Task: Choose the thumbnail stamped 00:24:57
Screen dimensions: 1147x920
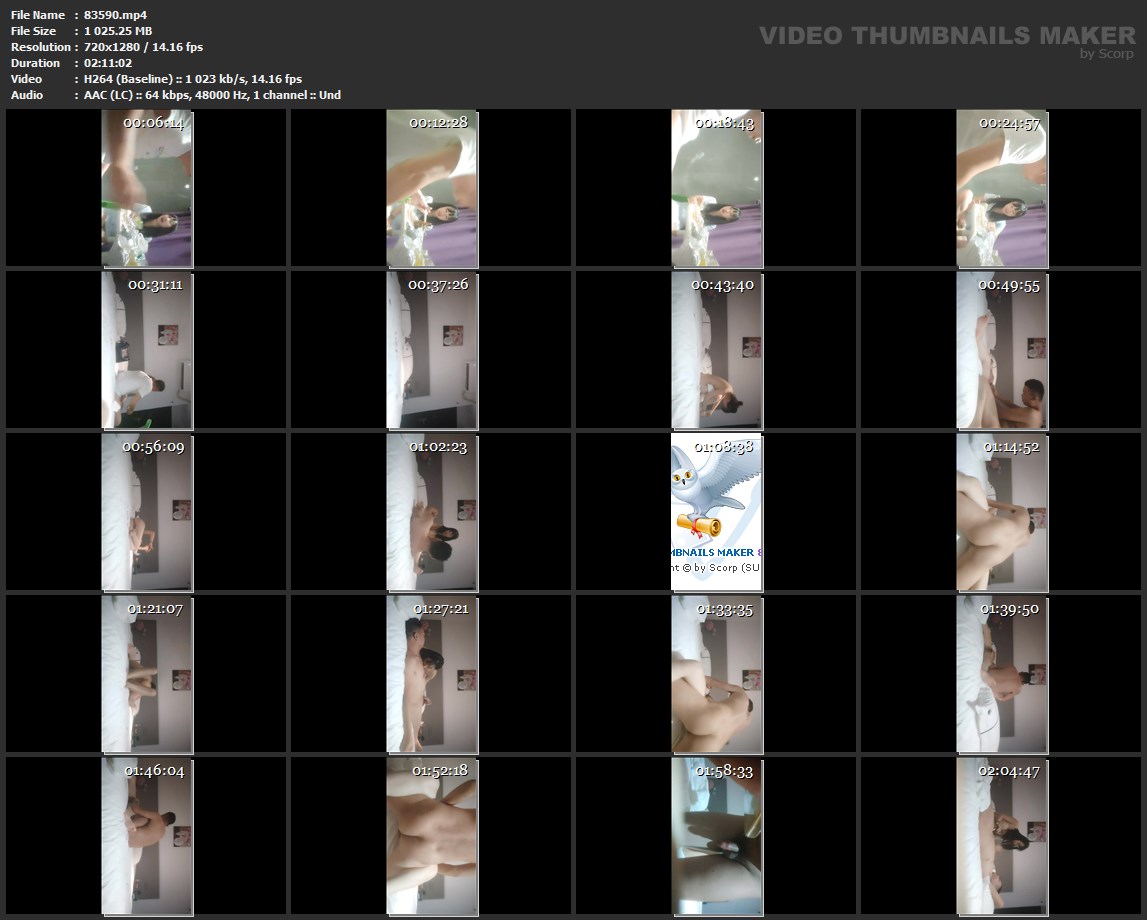Action: (1002, 188)
